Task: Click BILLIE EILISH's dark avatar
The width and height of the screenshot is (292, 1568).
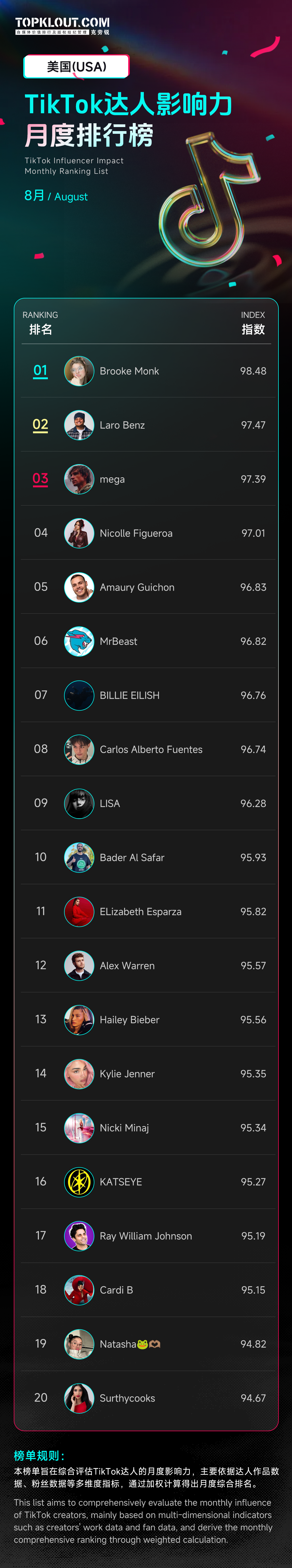Action: pyautogui.click(x=79, y=695)
